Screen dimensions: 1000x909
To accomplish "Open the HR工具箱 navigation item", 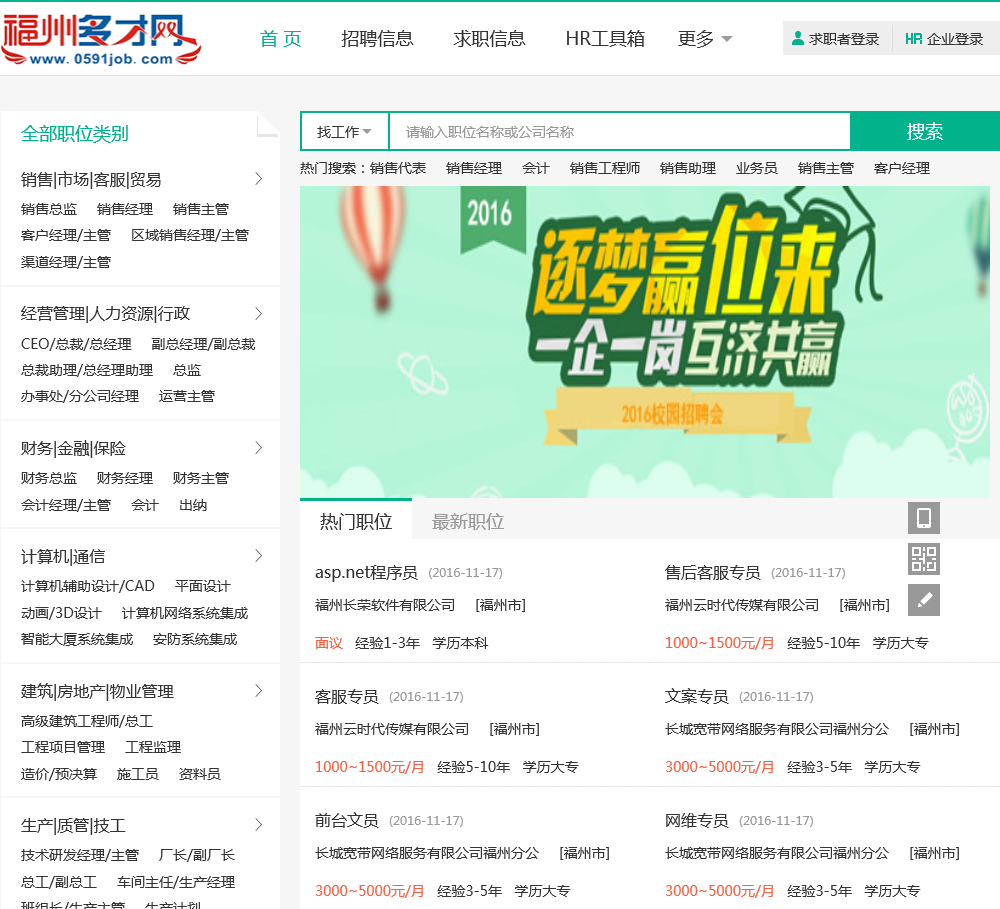I will 605,39.
